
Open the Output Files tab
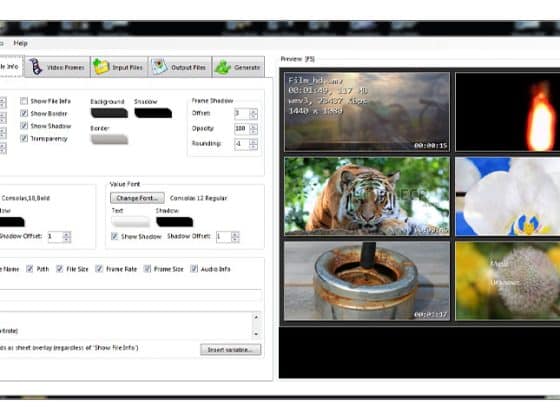[x=180, y=67]
